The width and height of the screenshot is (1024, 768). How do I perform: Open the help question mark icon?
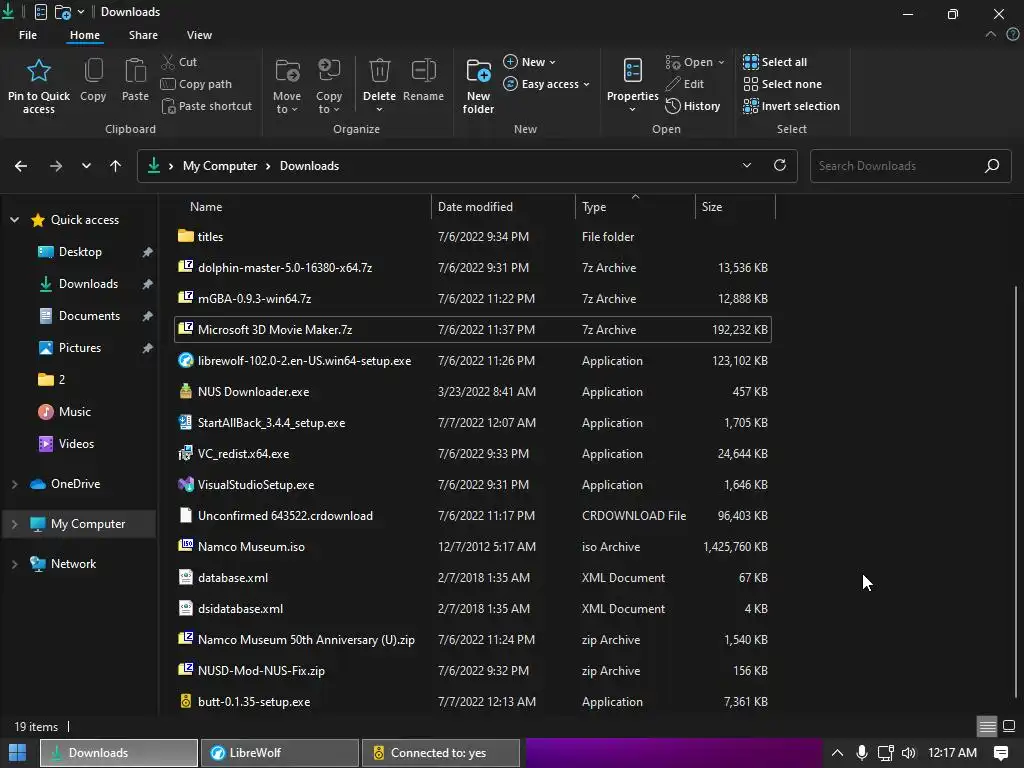pos(1013,35)
